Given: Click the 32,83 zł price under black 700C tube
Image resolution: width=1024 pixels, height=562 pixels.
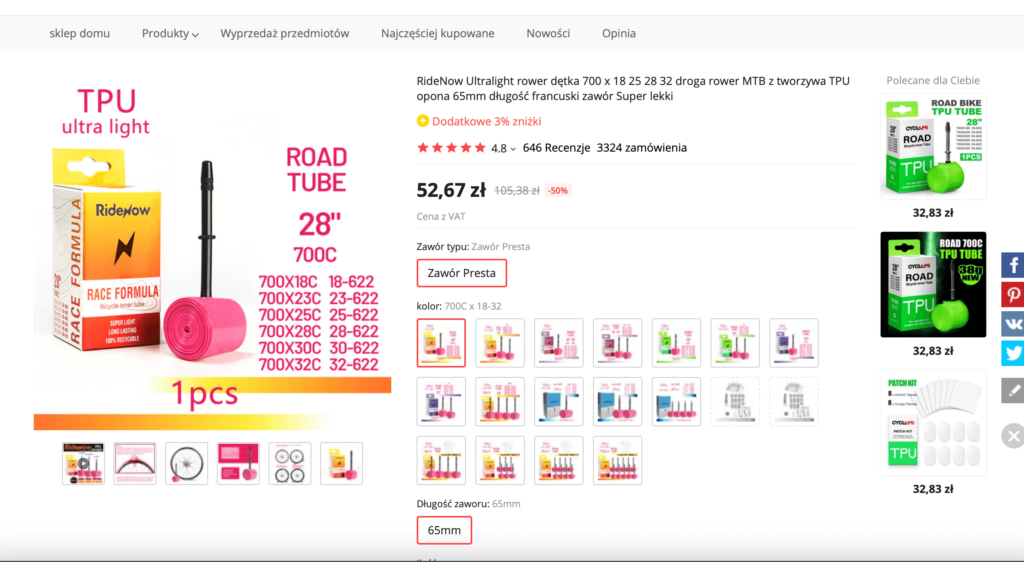Looking at the screenshot, I should click(933, 351).
